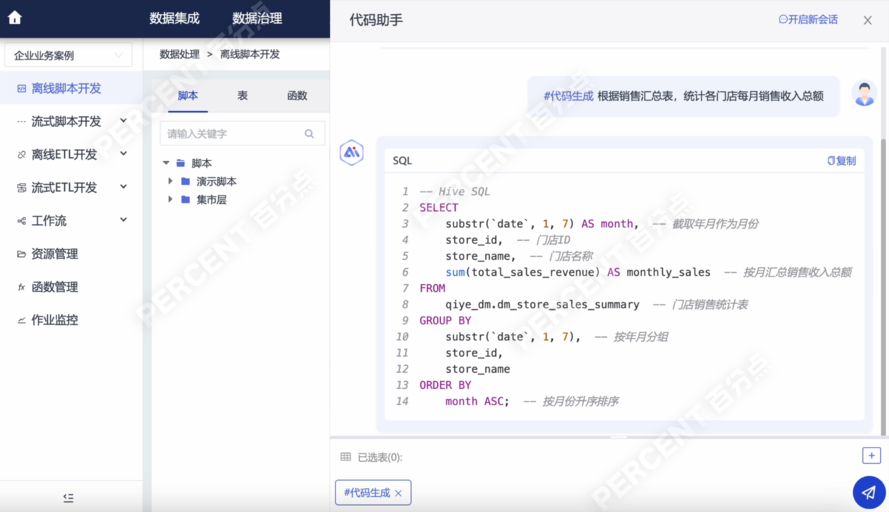The width and height of the screenshot is (889, 512).
Task: Collapse the left sidebar menu
Action: click(x=68, y=497)
